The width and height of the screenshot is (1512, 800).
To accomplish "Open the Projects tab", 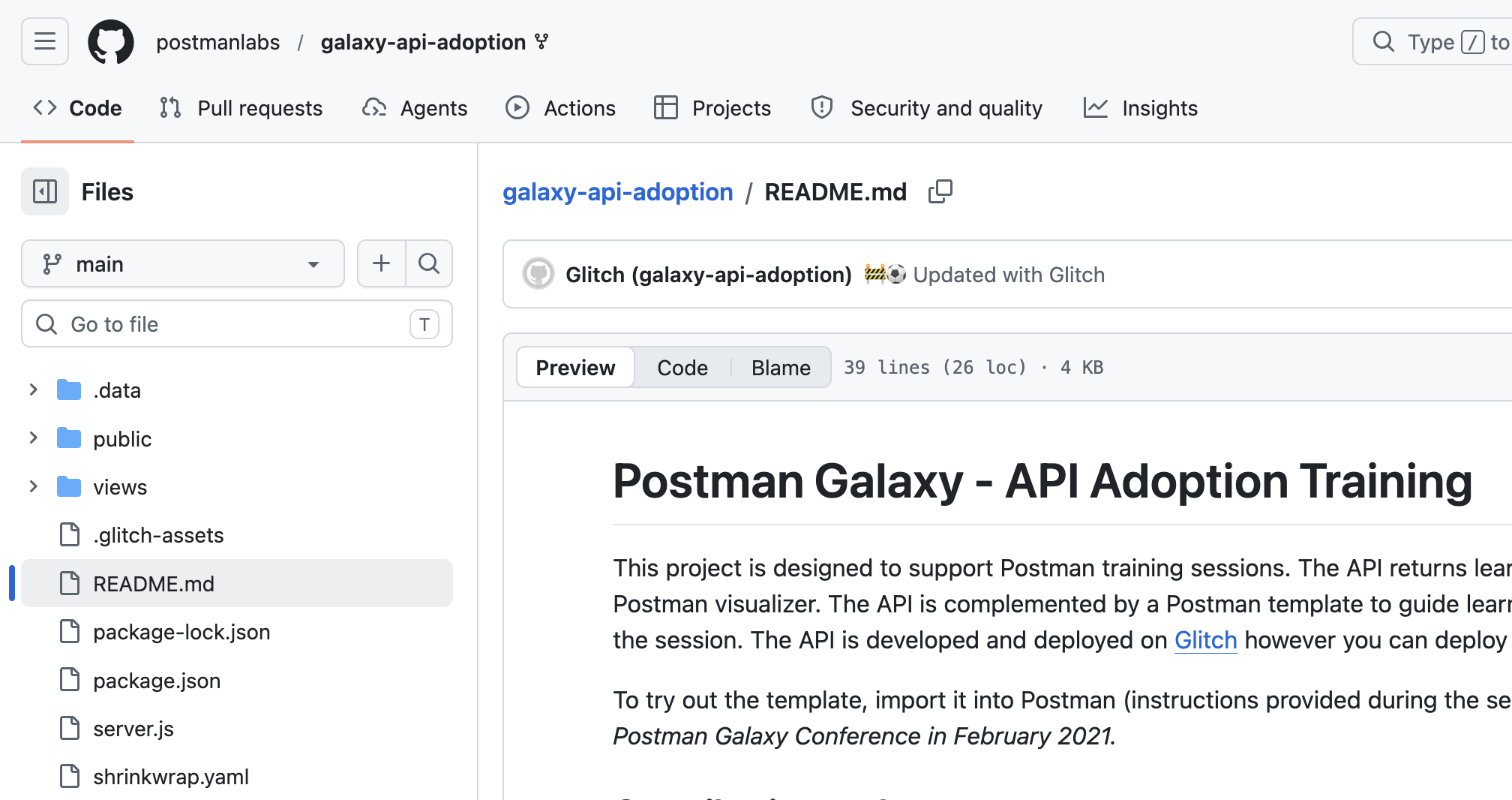I will tap(712, 108).
